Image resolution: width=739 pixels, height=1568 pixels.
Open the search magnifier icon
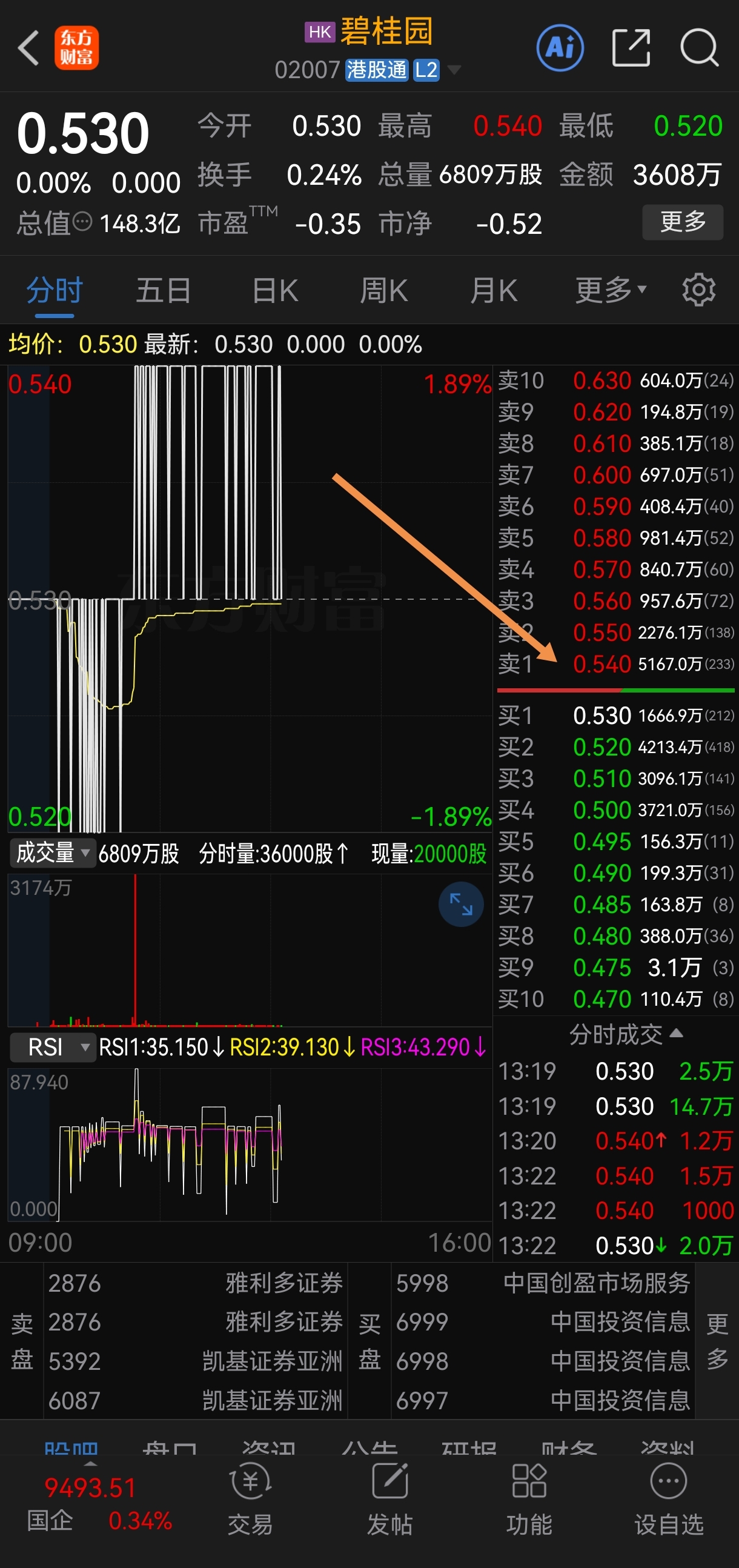point(700,47)
